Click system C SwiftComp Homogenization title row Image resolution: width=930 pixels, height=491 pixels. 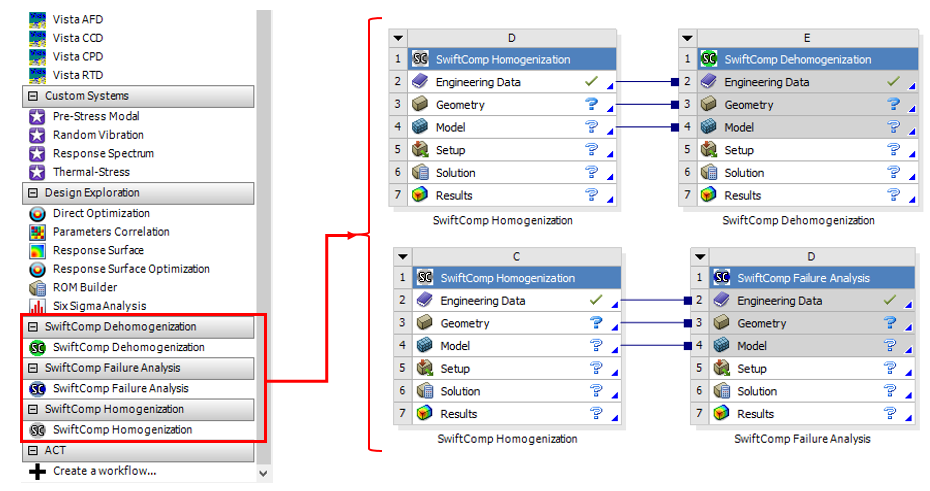click(517, 278)
